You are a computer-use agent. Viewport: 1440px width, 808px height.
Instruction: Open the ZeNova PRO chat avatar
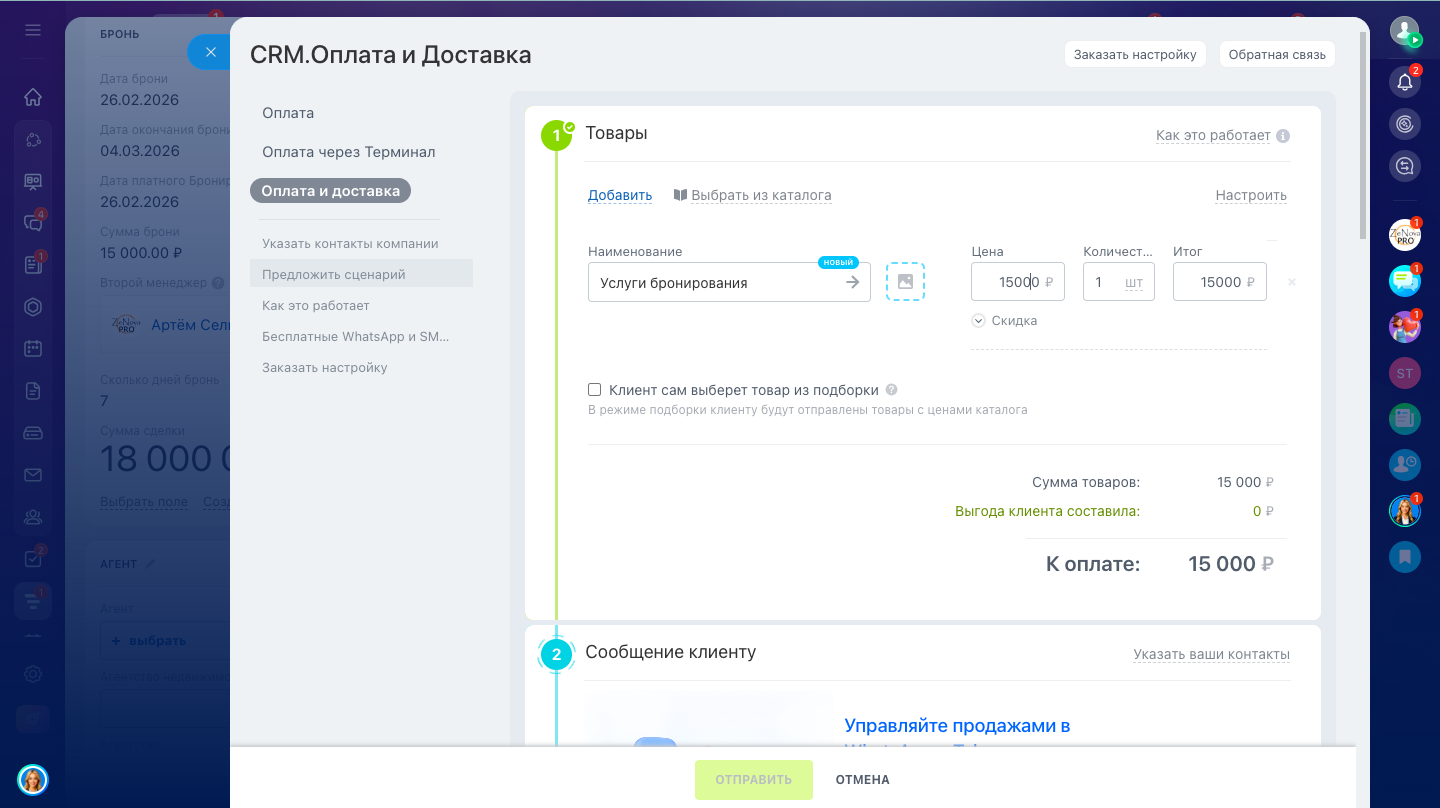pos(1405,236)
